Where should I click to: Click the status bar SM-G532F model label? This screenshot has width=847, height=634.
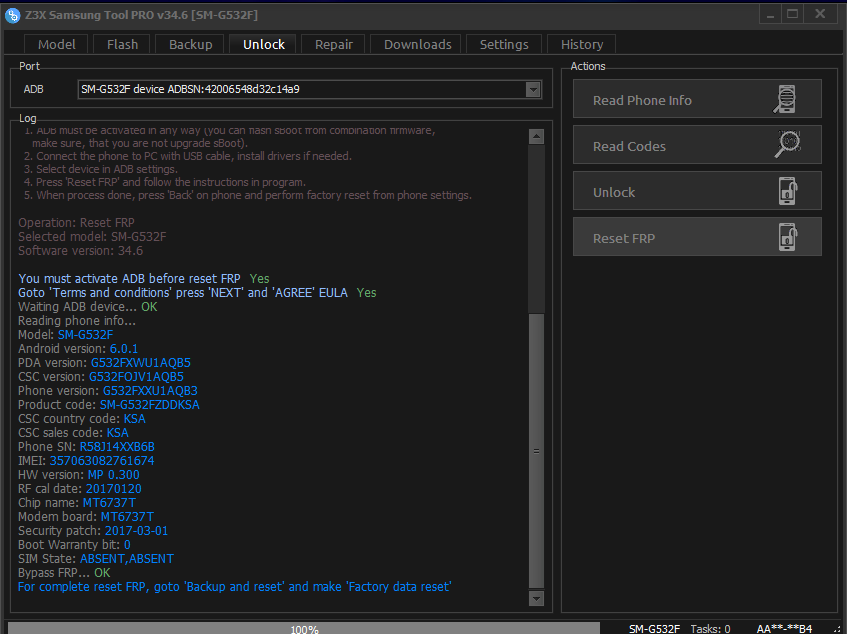click(x=654, y=629)
